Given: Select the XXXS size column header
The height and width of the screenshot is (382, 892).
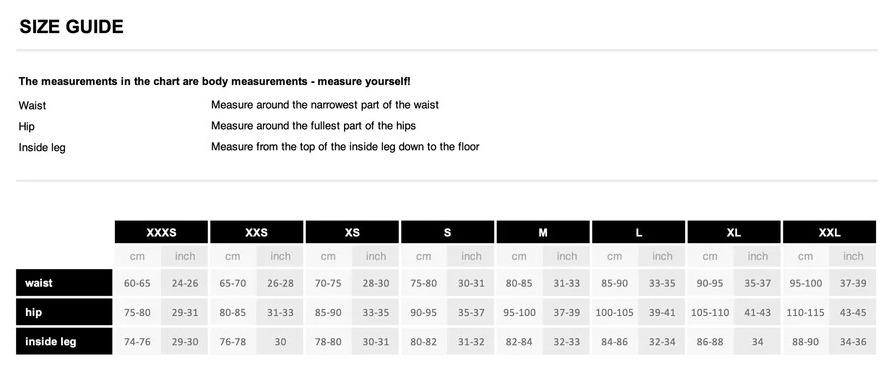Looking at the screenshot, I should point(162,232).
